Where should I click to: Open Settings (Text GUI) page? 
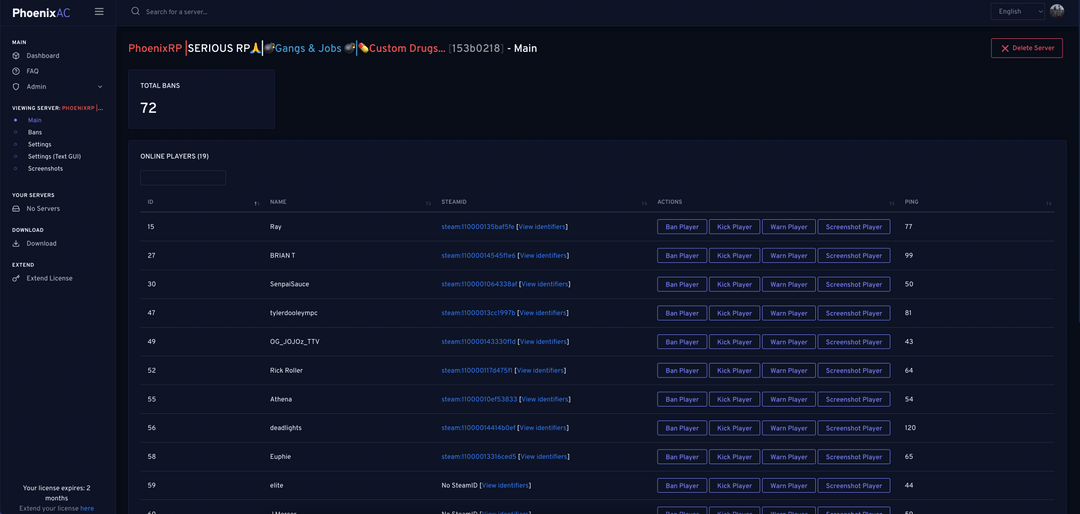tap(54, 156)
